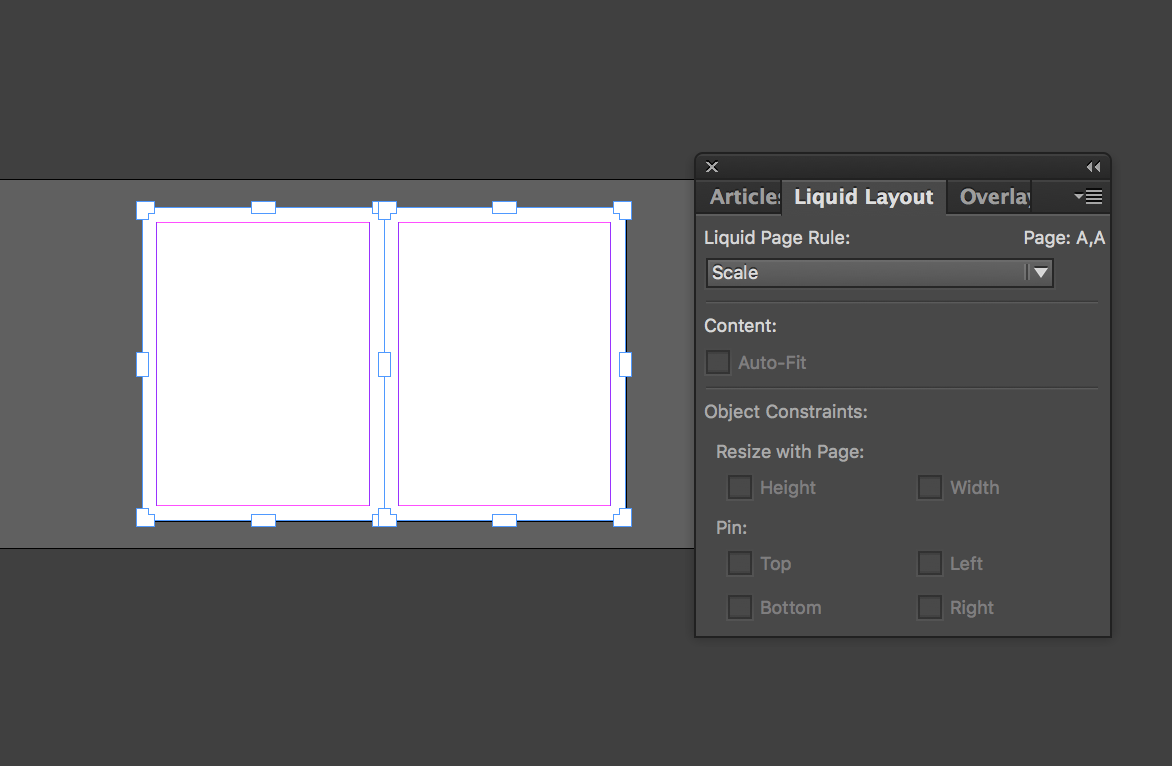1172x766 pixels.
Task: Open the panel flyout menu icon
Action: pos(1088,197)
